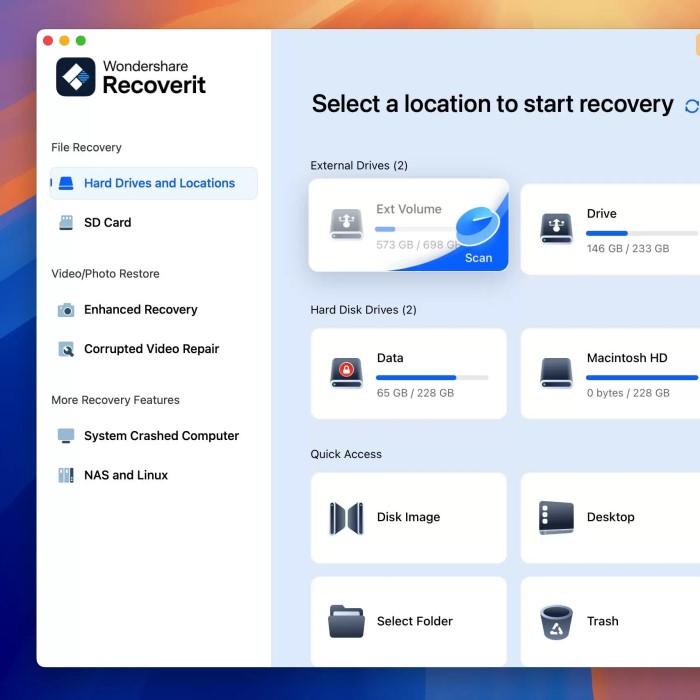The width and height of the screenshot is (700, 700).
Task: Click the blue Scan gauge icon
Action: 478,226
